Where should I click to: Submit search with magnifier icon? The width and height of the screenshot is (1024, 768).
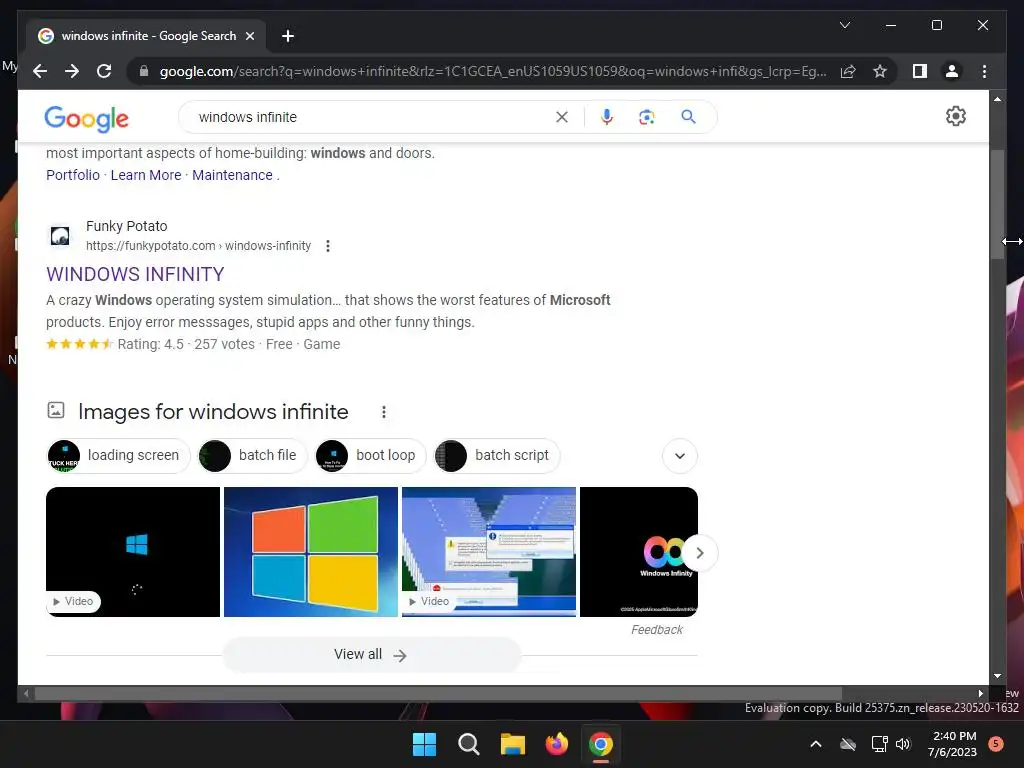pos(688,117)
